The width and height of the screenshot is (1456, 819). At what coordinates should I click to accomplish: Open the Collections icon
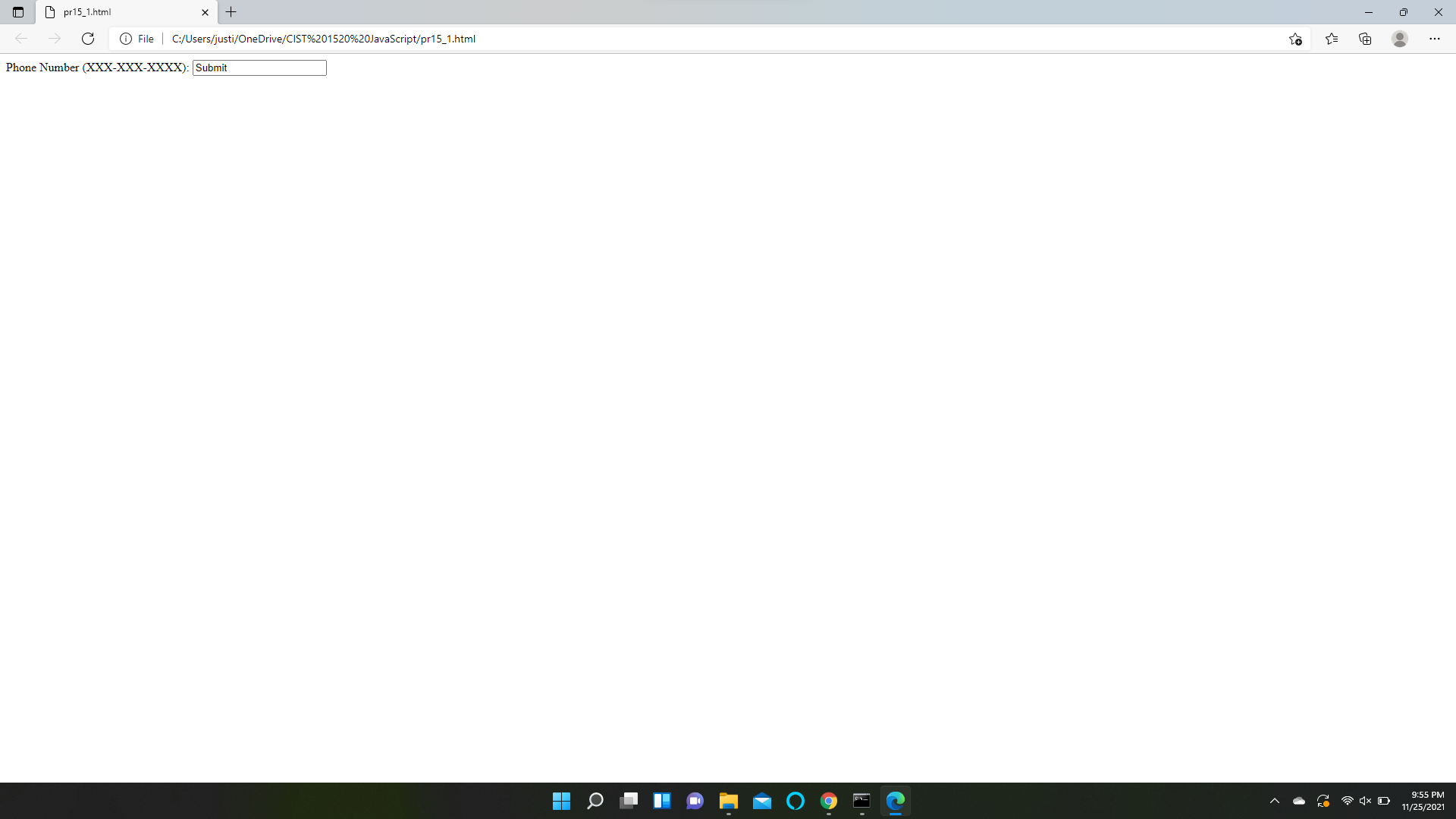coord(1365,39)
